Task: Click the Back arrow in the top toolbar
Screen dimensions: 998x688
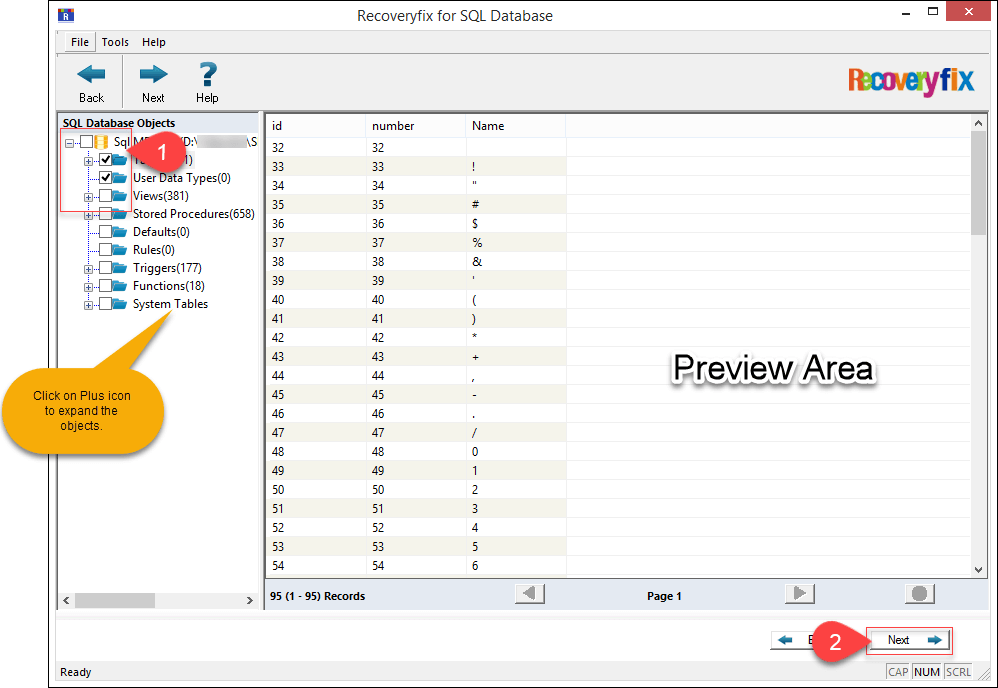Action: coord(91,75)
